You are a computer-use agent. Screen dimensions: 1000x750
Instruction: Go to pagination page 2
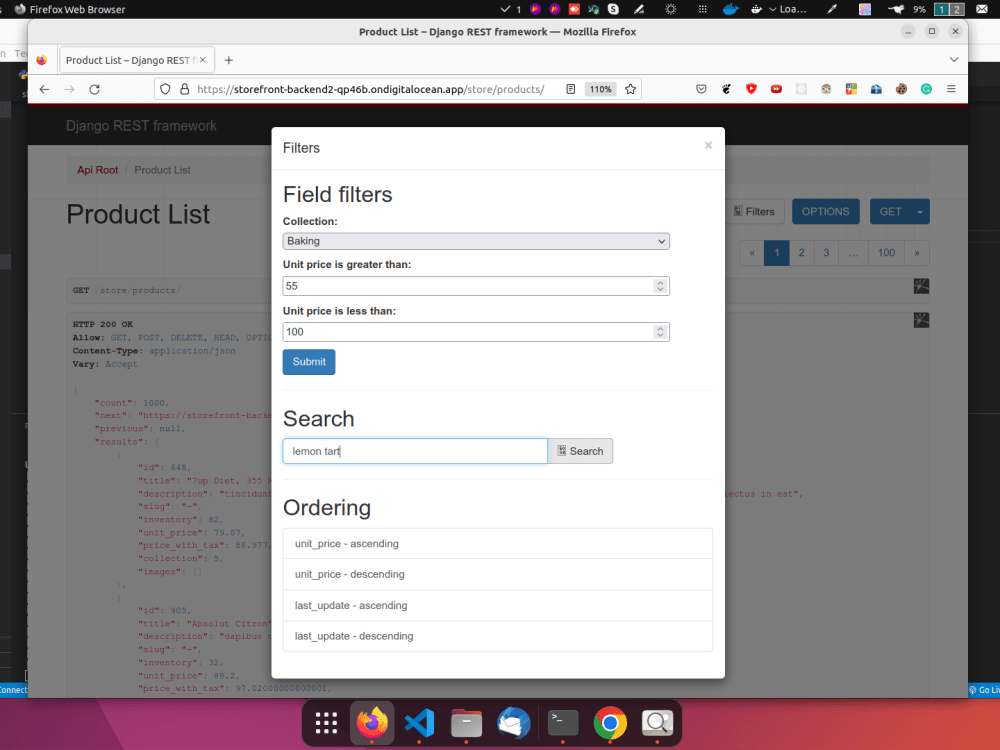(802, 253)
